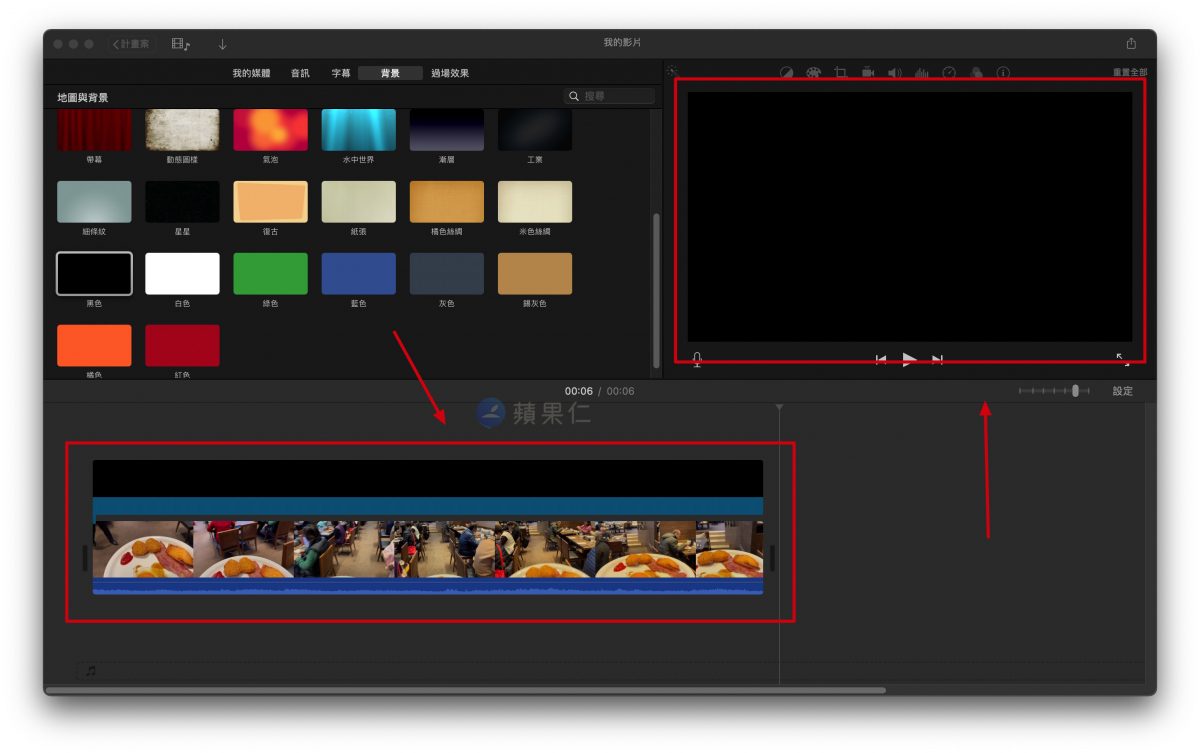The width and height of the screenshot is (1200, 753).
Task: Switch to 音訊 tab
Action: pos(300,73)
